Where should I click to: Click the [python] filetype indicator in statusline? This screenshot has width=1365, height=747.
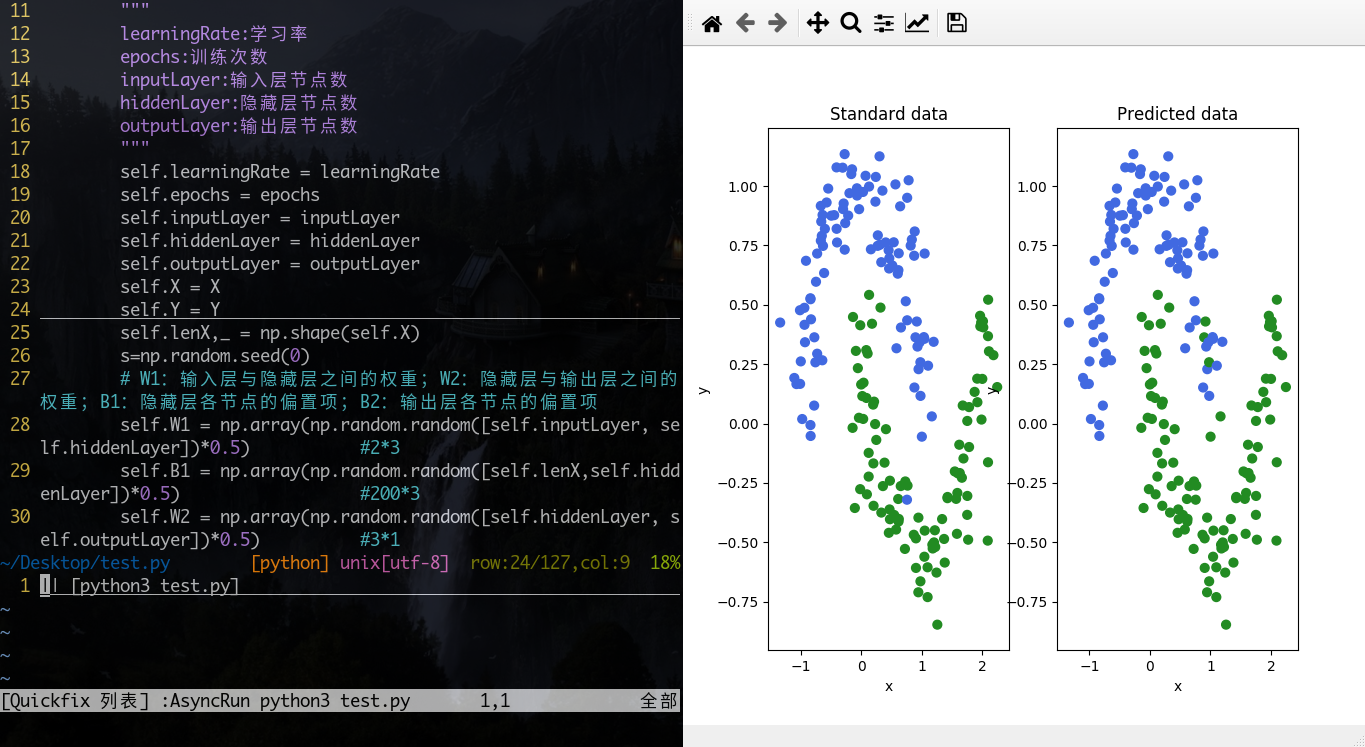(290, 562)
